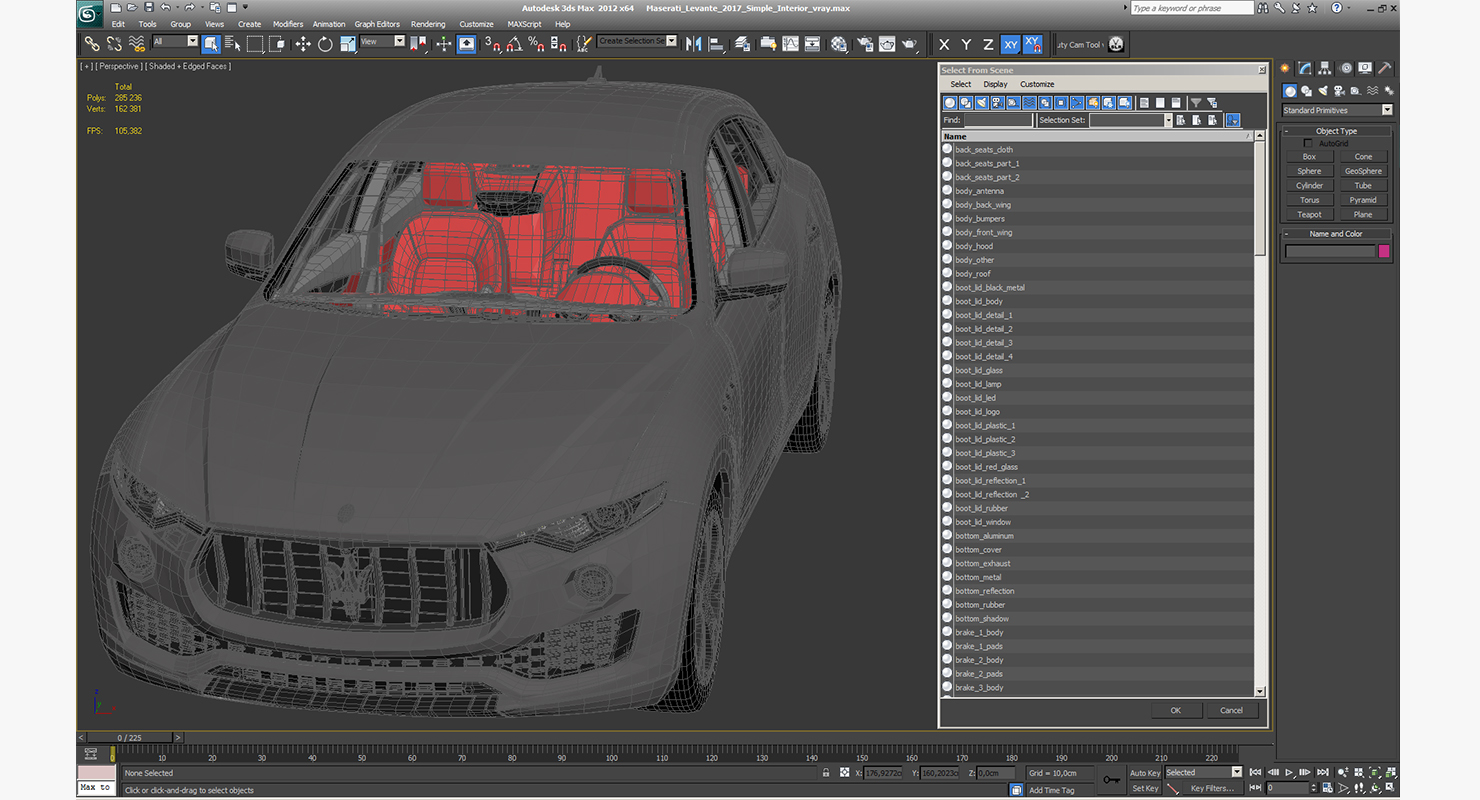This screenshot has height=800, width=1480.
Task: Click the Find input field
Action: [997, 120]
